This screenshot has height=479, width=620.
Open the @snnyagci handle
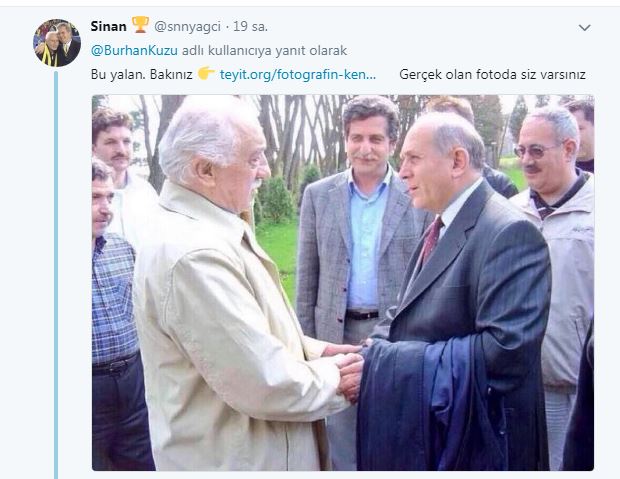click(187, 27)
